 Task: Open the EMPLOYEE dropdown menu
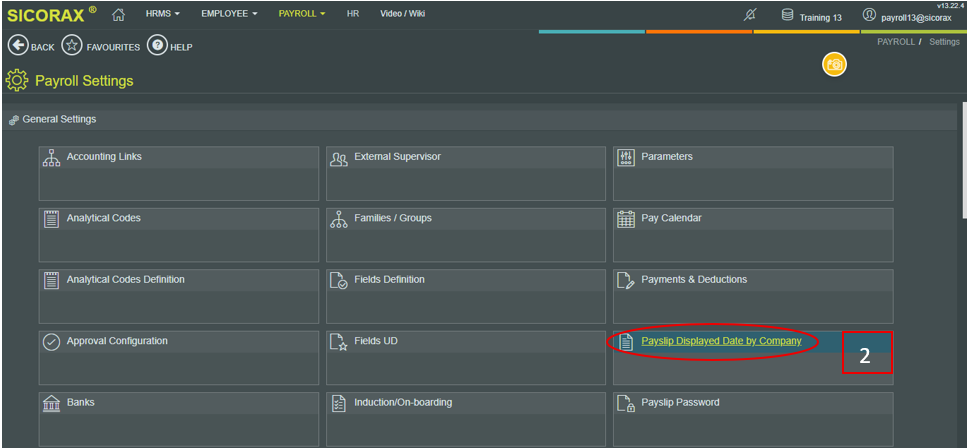229,15
